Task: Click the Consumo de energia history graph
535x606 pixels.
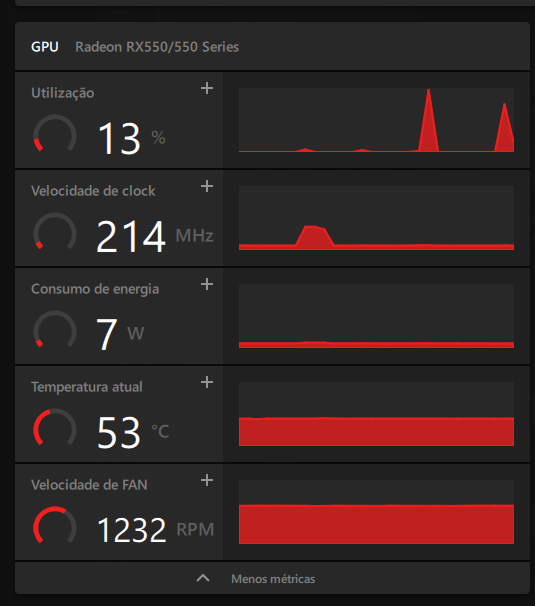Action: [376, 316]
